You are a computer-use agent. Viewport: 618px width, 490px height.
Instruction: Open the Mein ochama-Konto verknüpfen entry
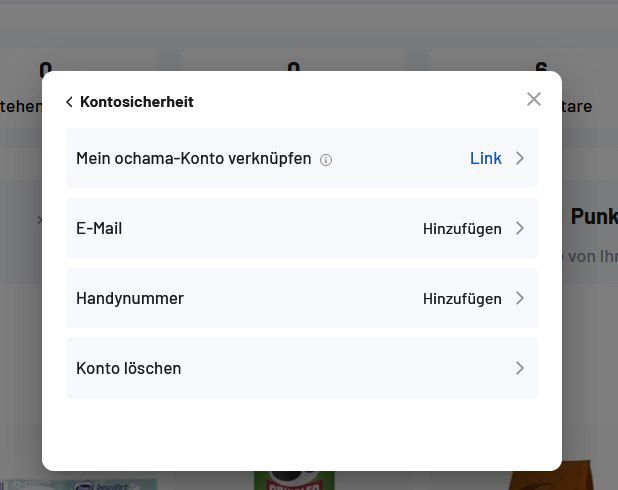[x=193, y=158]
